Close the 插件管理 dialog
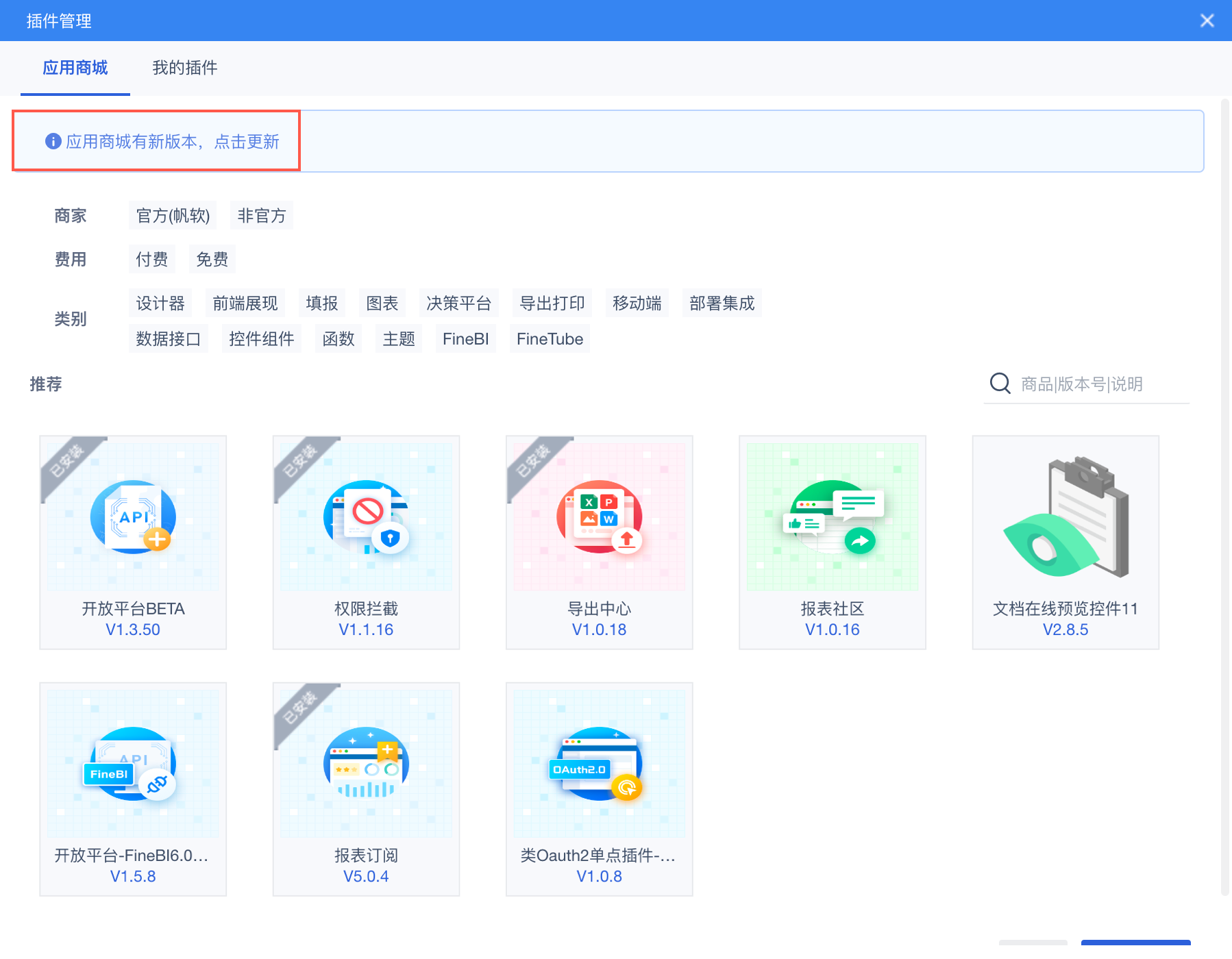The height and width of the screenshot is (959, 1232). 1207,21
